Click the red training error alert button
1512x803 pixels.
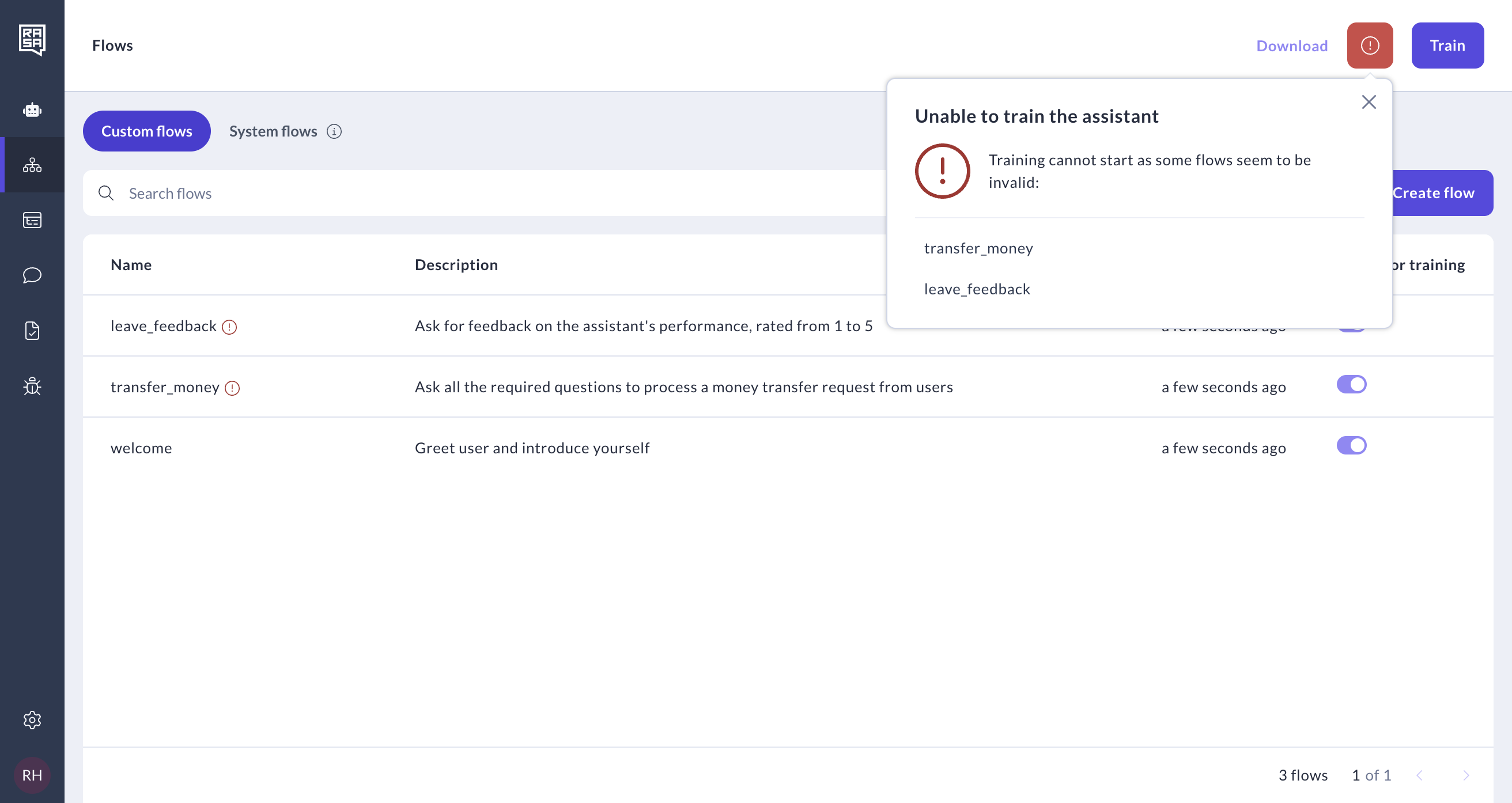click(x=1369, y=45)
